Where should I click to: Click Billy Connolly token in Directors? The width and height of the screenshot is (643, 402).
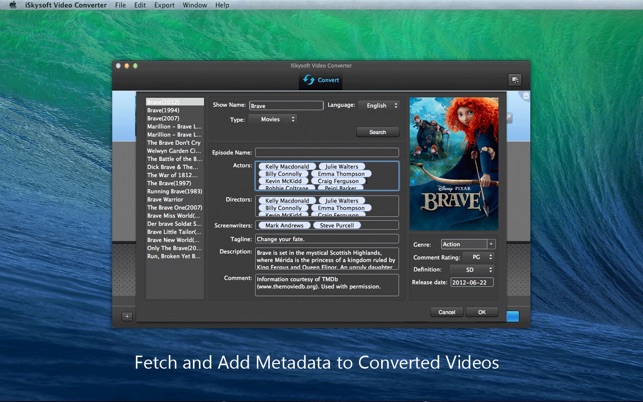coord(283,208)
